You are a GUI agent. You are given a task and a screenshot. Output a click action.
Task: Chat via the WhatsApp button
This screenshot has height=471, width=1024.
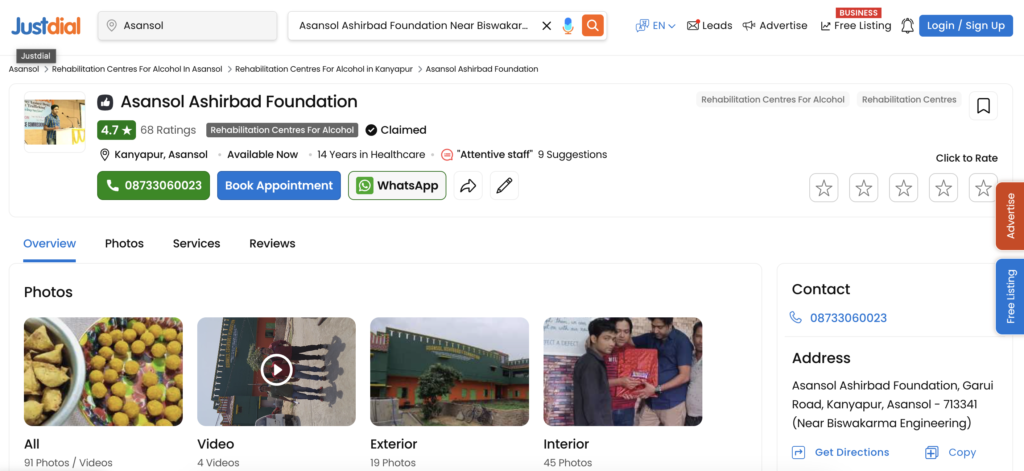click(x=397, y=186)
